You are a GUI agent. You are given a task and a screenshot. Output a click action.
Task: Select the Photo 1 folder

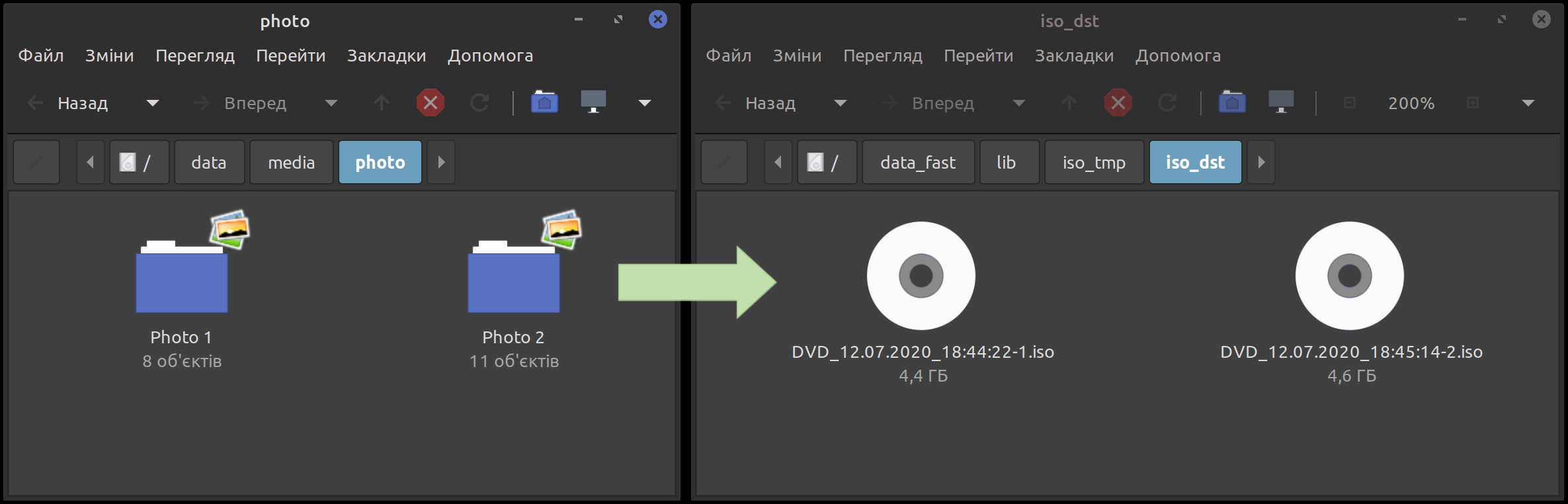[183, 275]
